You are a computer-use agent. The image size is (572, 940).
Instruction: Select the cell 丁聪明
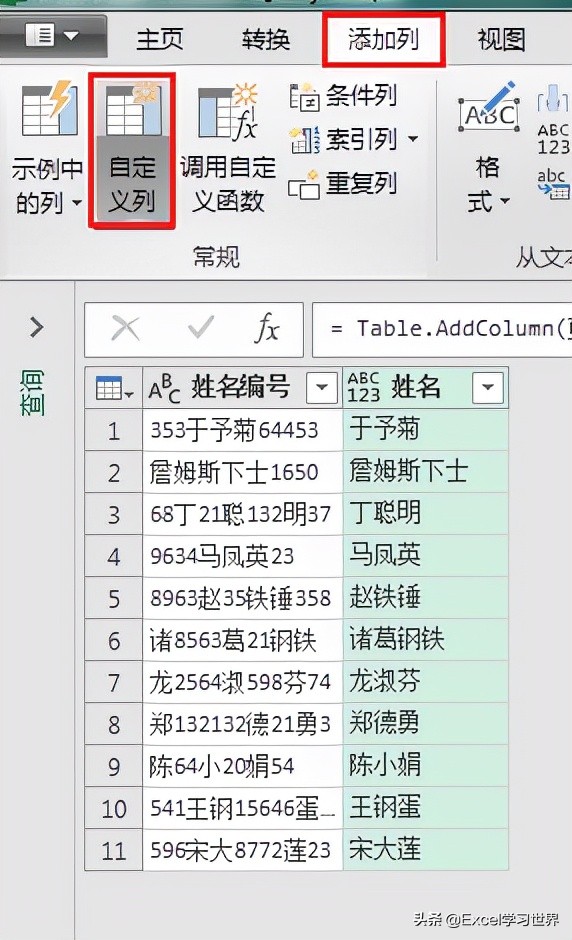tap(425, 514)
